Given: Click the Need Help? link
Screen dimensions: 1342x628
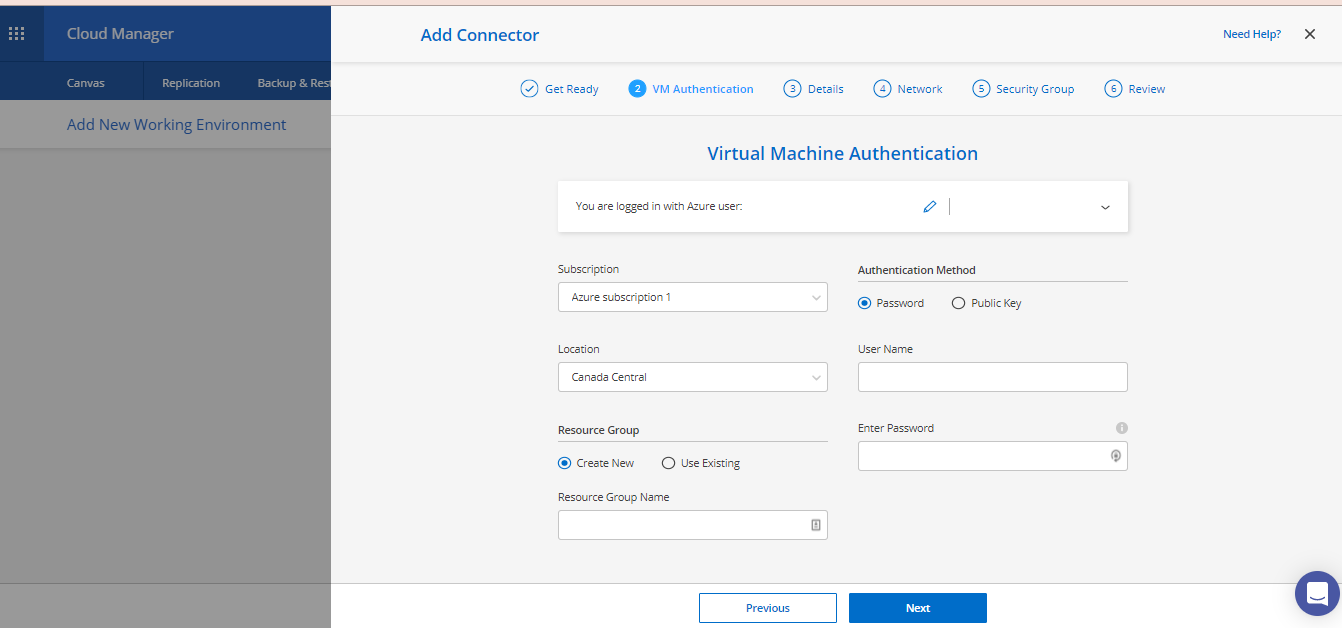Looking at the screenshot, I should click(x=1251, y=34).
